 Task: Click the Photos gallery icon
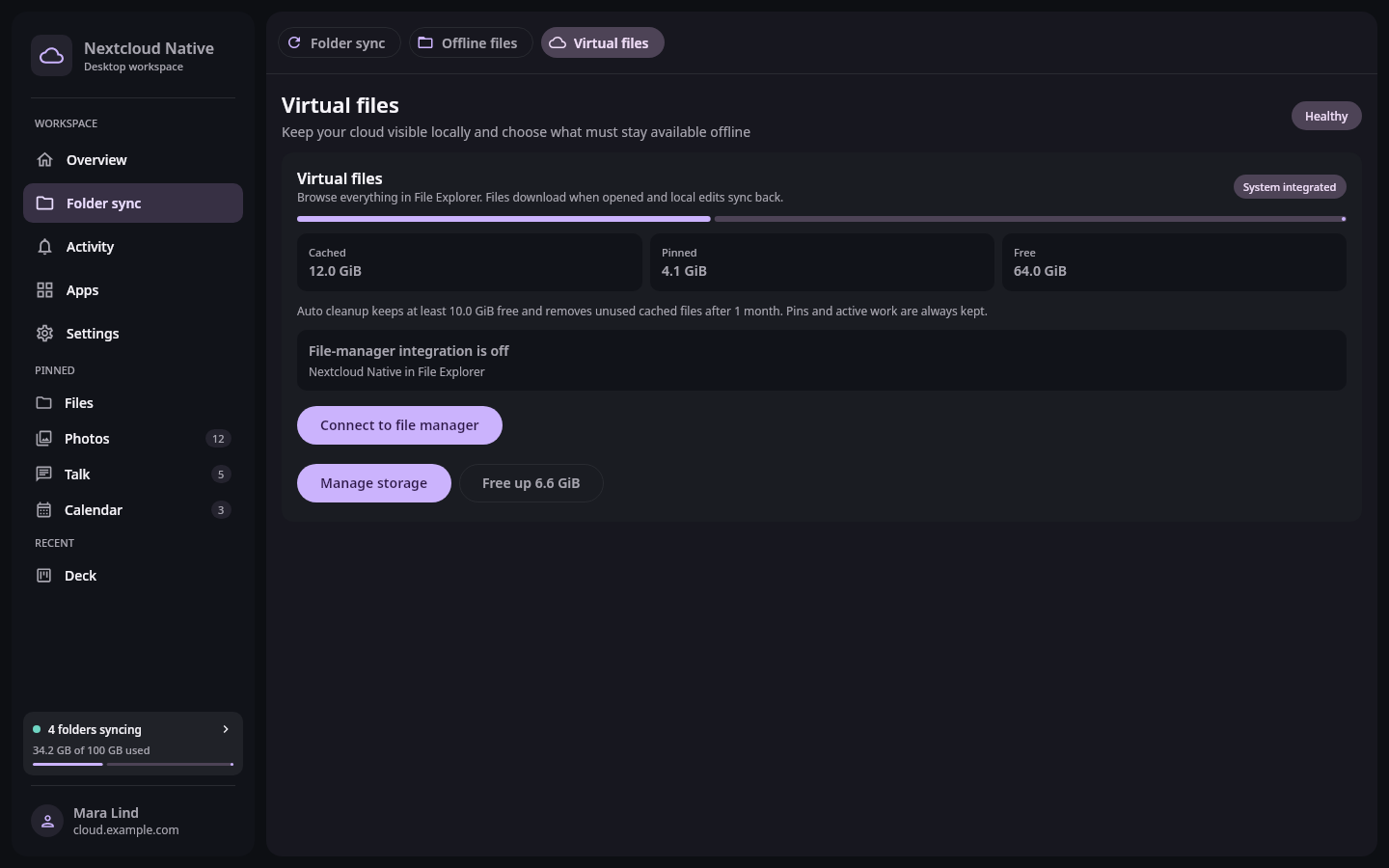pyautogui.click(x=43, y=439)
